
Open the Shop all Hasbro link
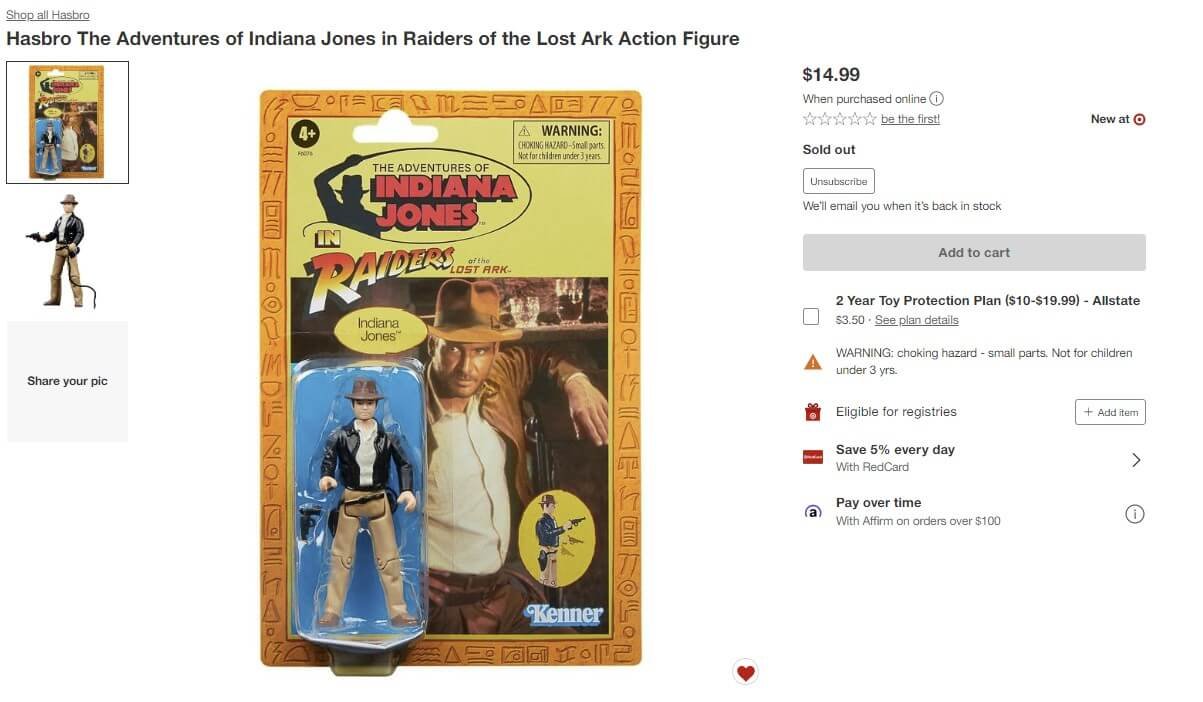coord(48,15)
